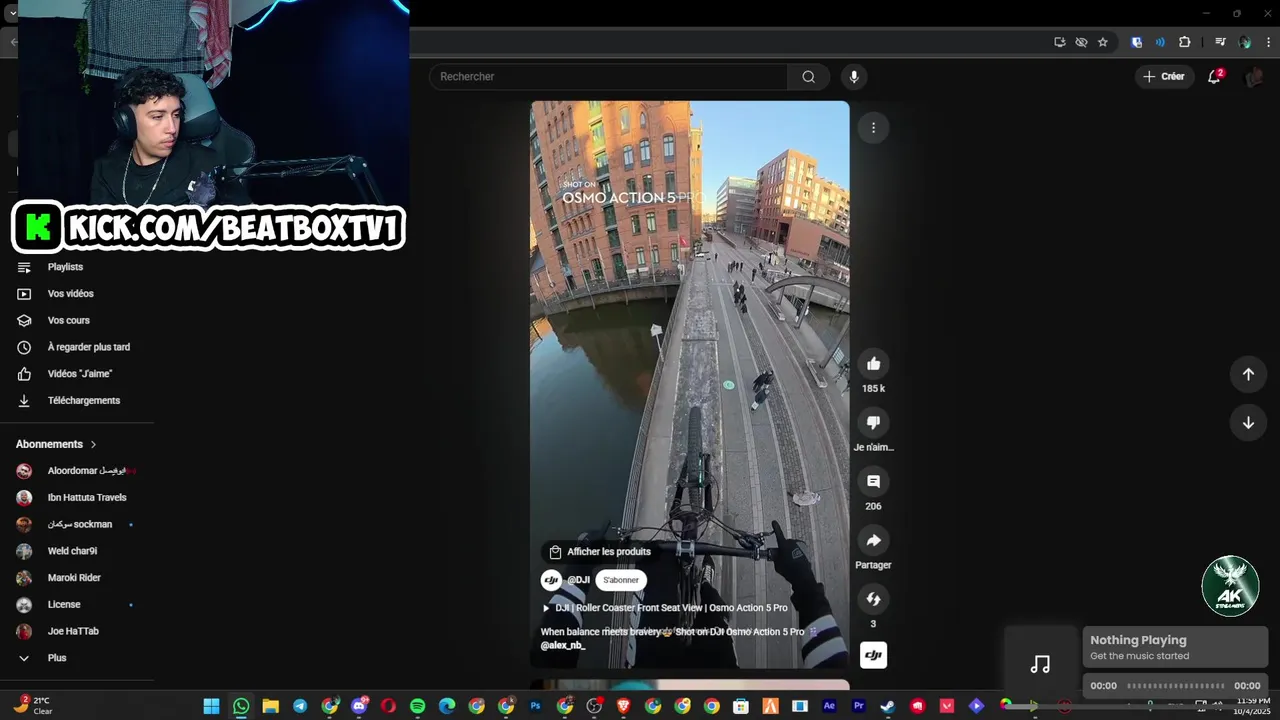
Task: Click the S'abonner button
Action: [x=621, y=580]
